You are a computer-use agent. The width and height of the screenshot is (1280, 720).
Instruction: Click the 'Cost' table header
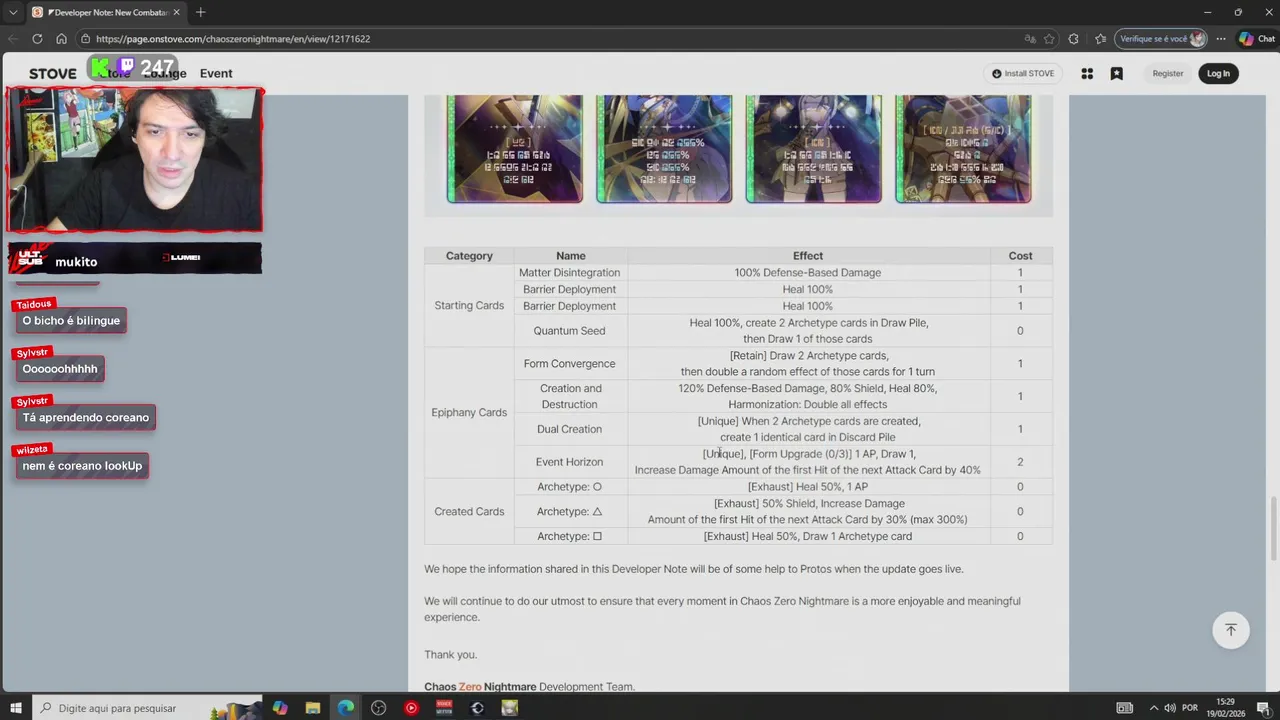[x=1020, y=256]
